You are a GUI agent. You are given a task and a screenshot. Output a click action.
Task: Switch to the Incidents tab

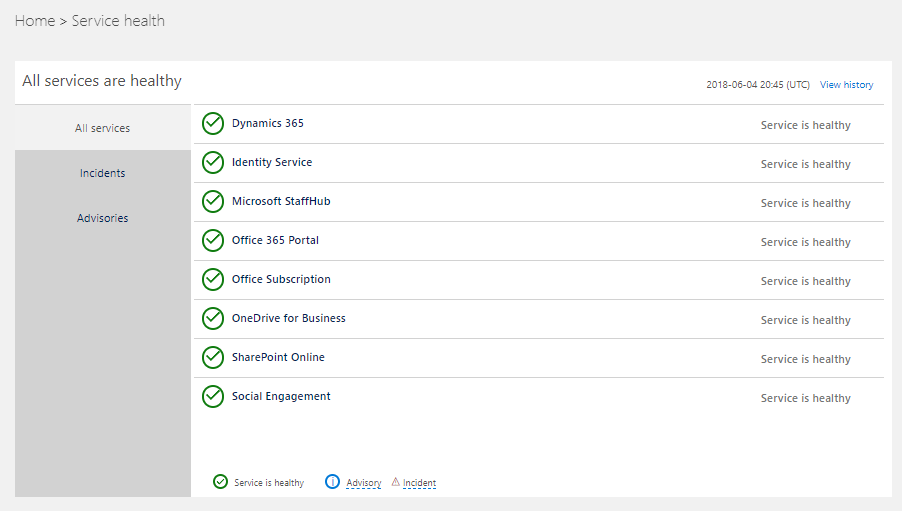click(102, 173)
